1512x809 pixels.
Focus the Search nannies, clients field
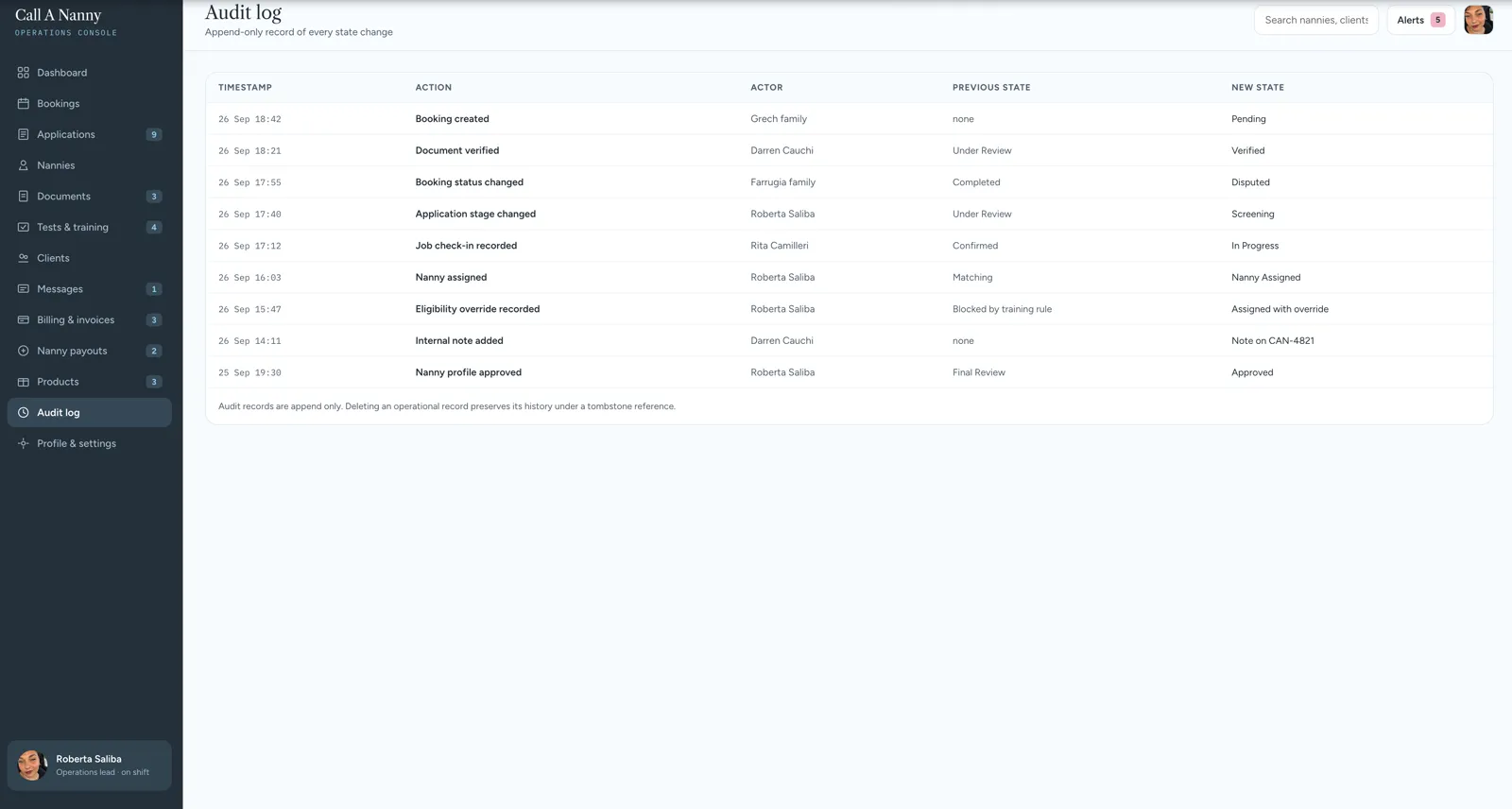click(1316, 20)
